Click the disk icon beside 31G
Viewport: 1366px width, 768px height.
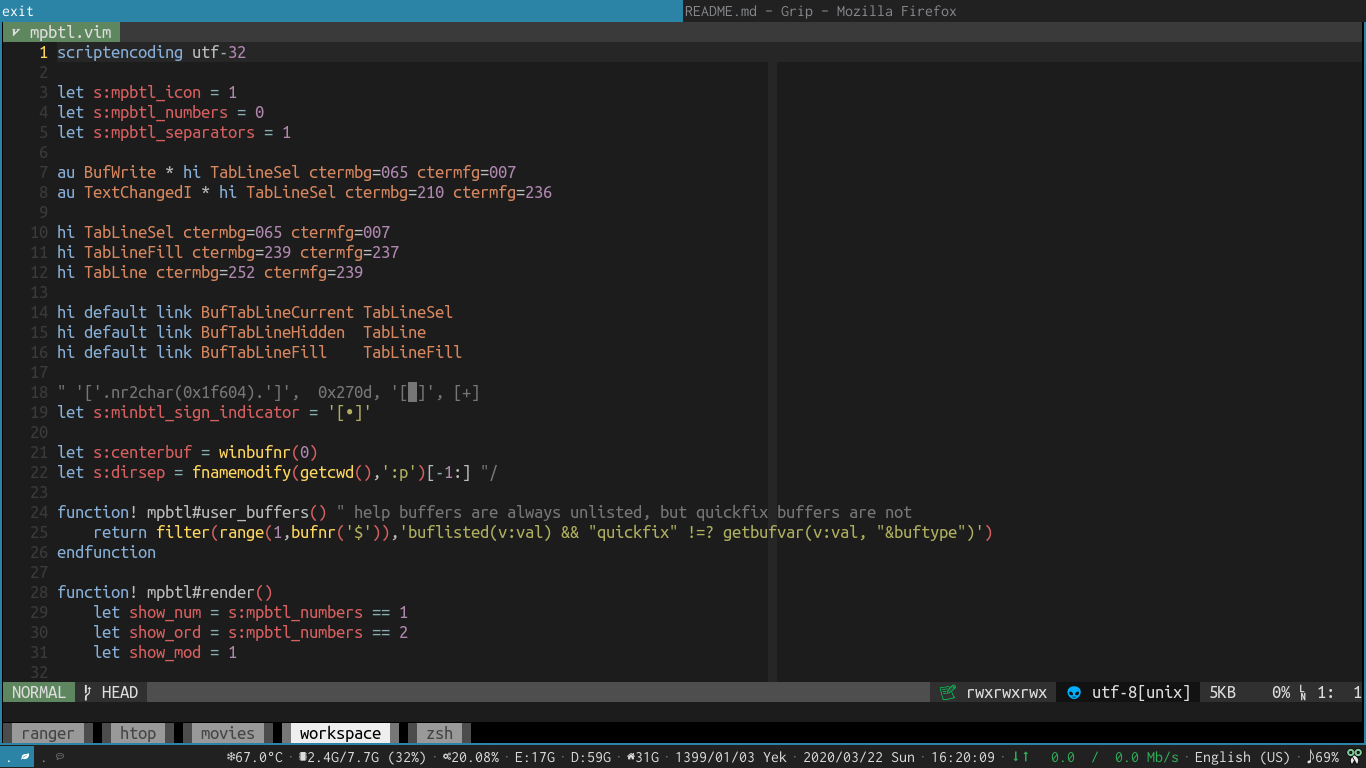click(x=631, y=757)
